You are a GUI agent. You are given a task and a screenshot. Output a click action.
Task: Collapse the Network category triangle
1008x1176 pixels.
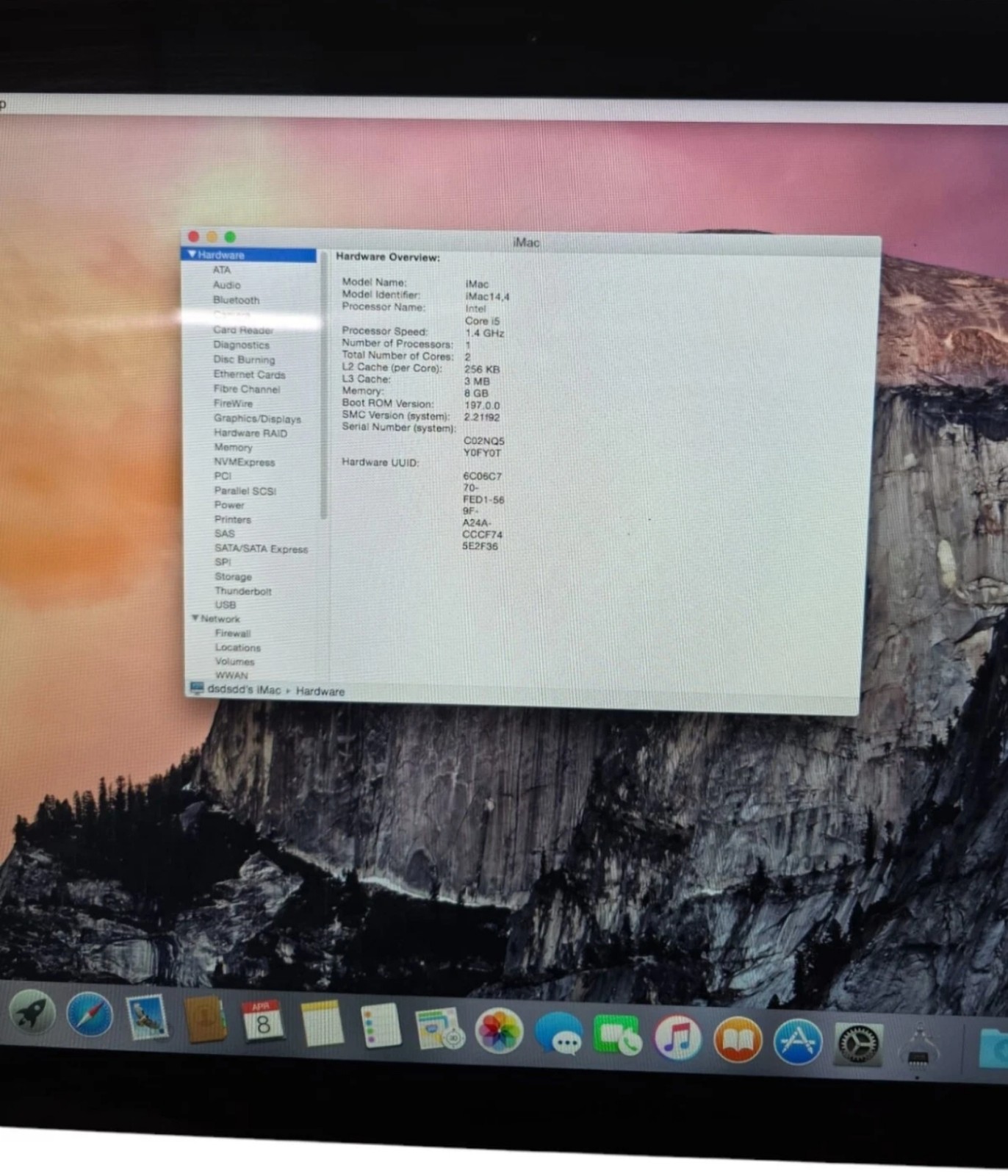pyautogui.click(x=195, y=618)
